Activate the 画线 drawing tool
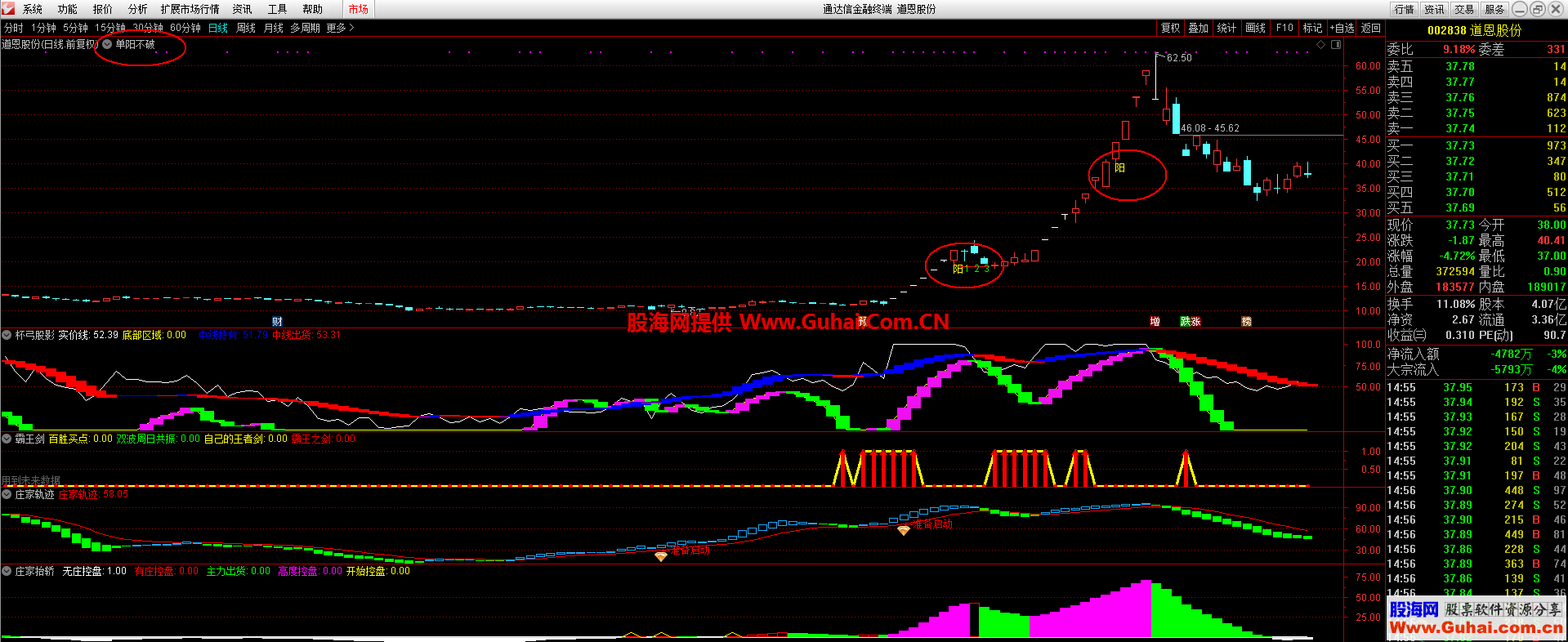The width and height of the screenshot is (1568, 642). click(x=1256, y=28)
